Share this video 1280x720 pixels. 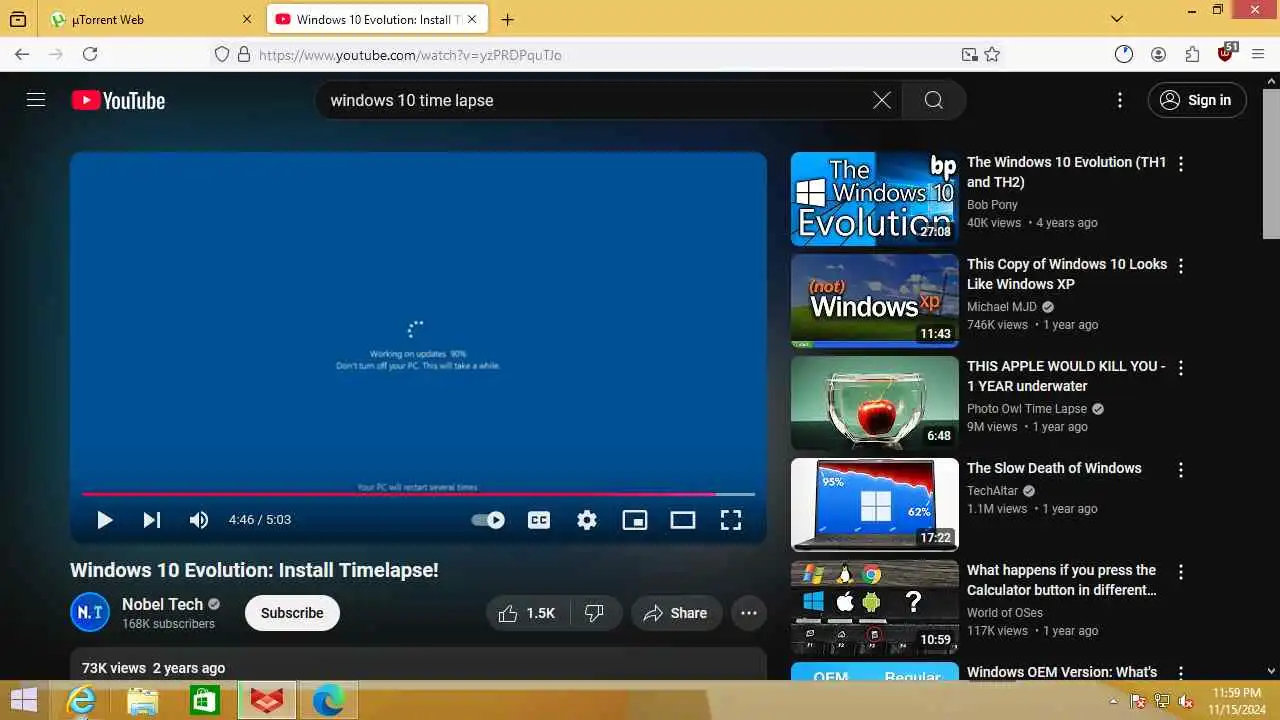coord(675,613)
